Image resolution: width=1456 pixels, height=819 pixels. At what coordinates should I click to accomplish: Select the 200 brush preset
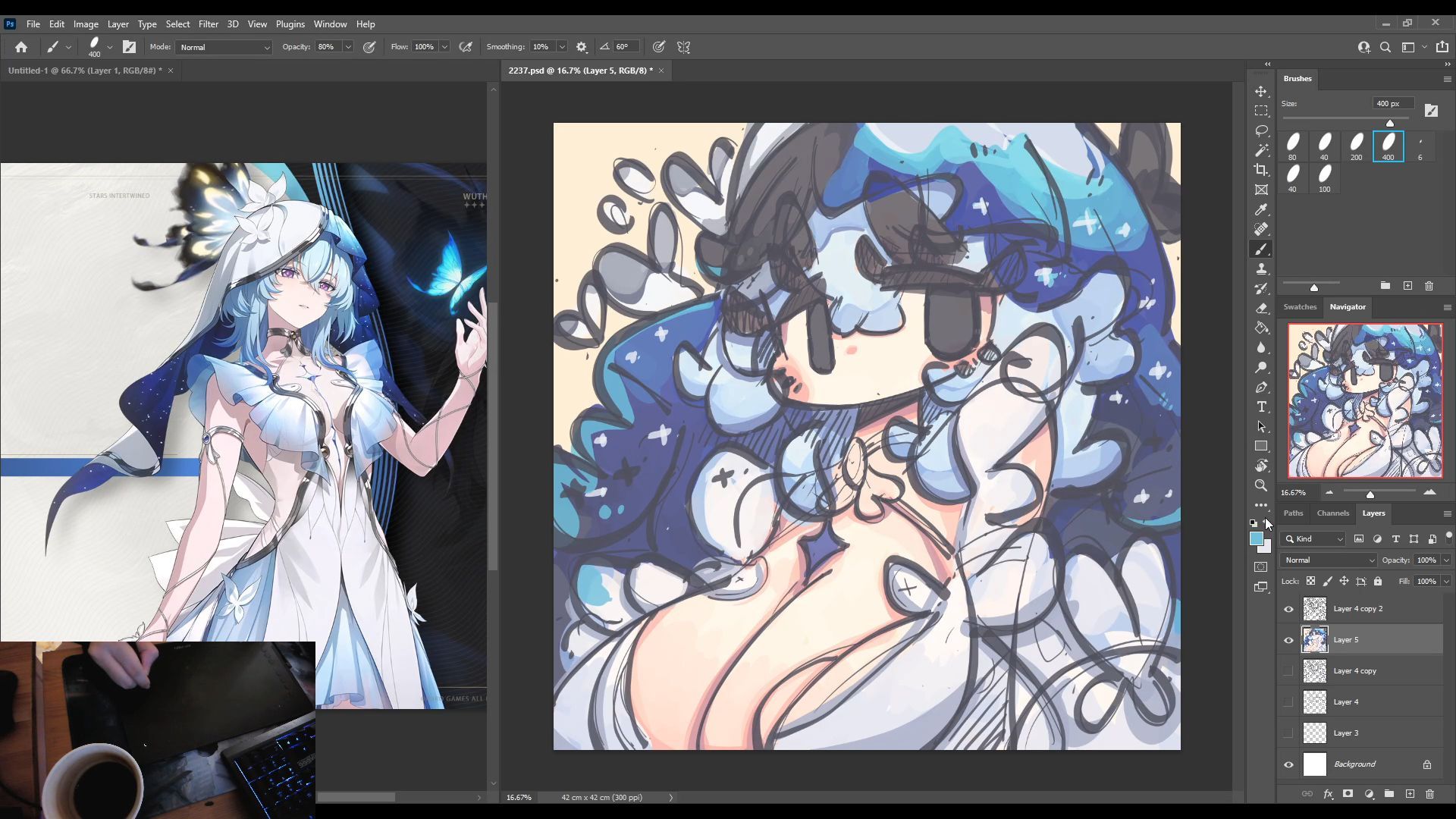pyautogui.click(x=1356, y=146)
